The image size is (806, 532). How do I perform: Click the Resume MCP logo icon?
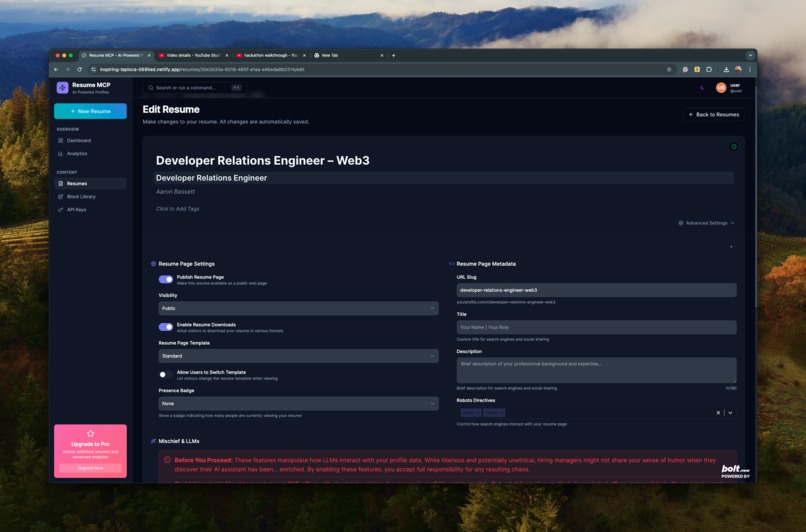click(62, 88)
